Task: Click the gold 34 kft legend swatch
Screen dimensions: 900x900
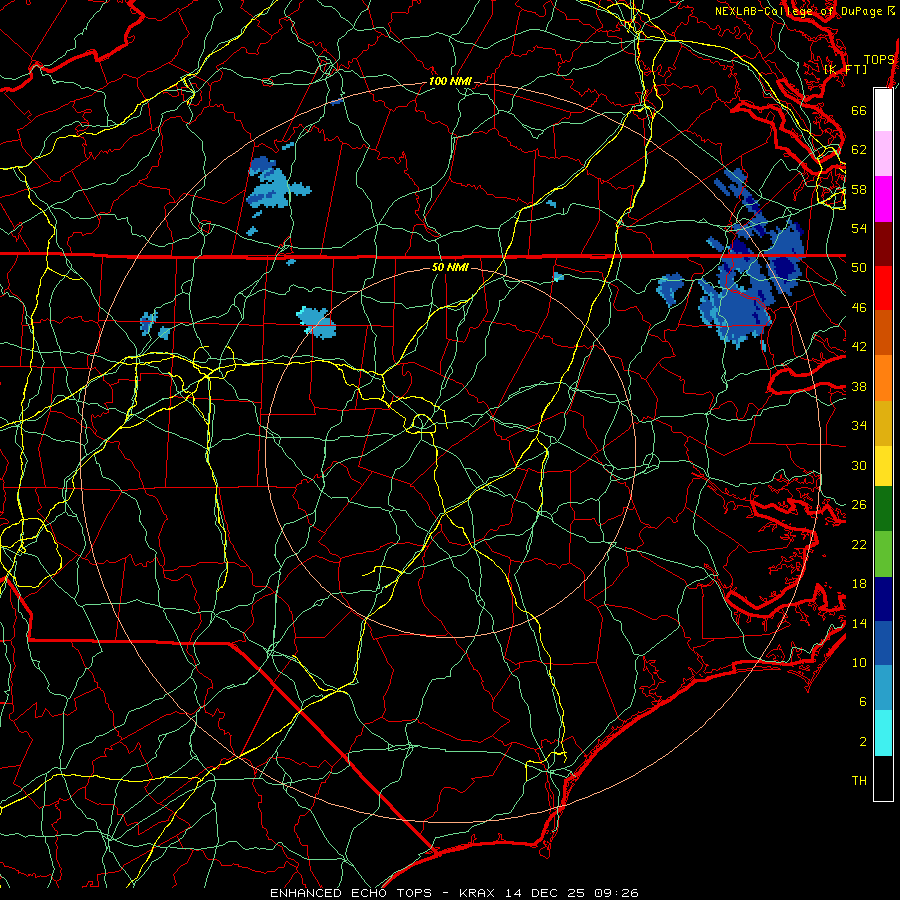Action: click(x=883, y=423)
